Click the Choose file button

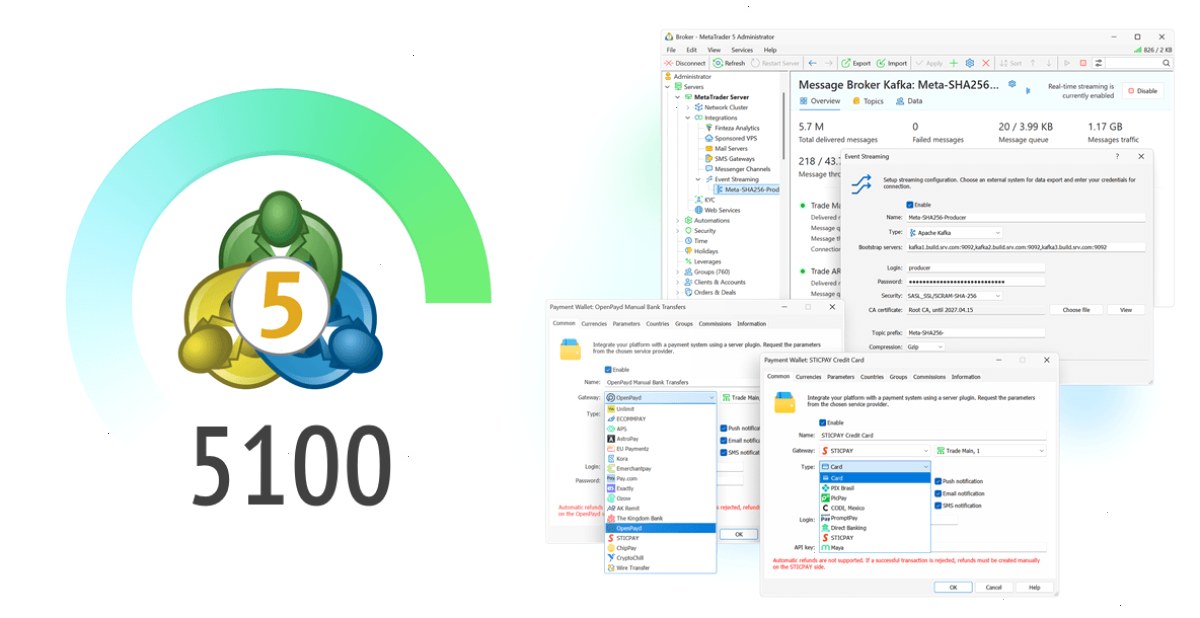1076,310
